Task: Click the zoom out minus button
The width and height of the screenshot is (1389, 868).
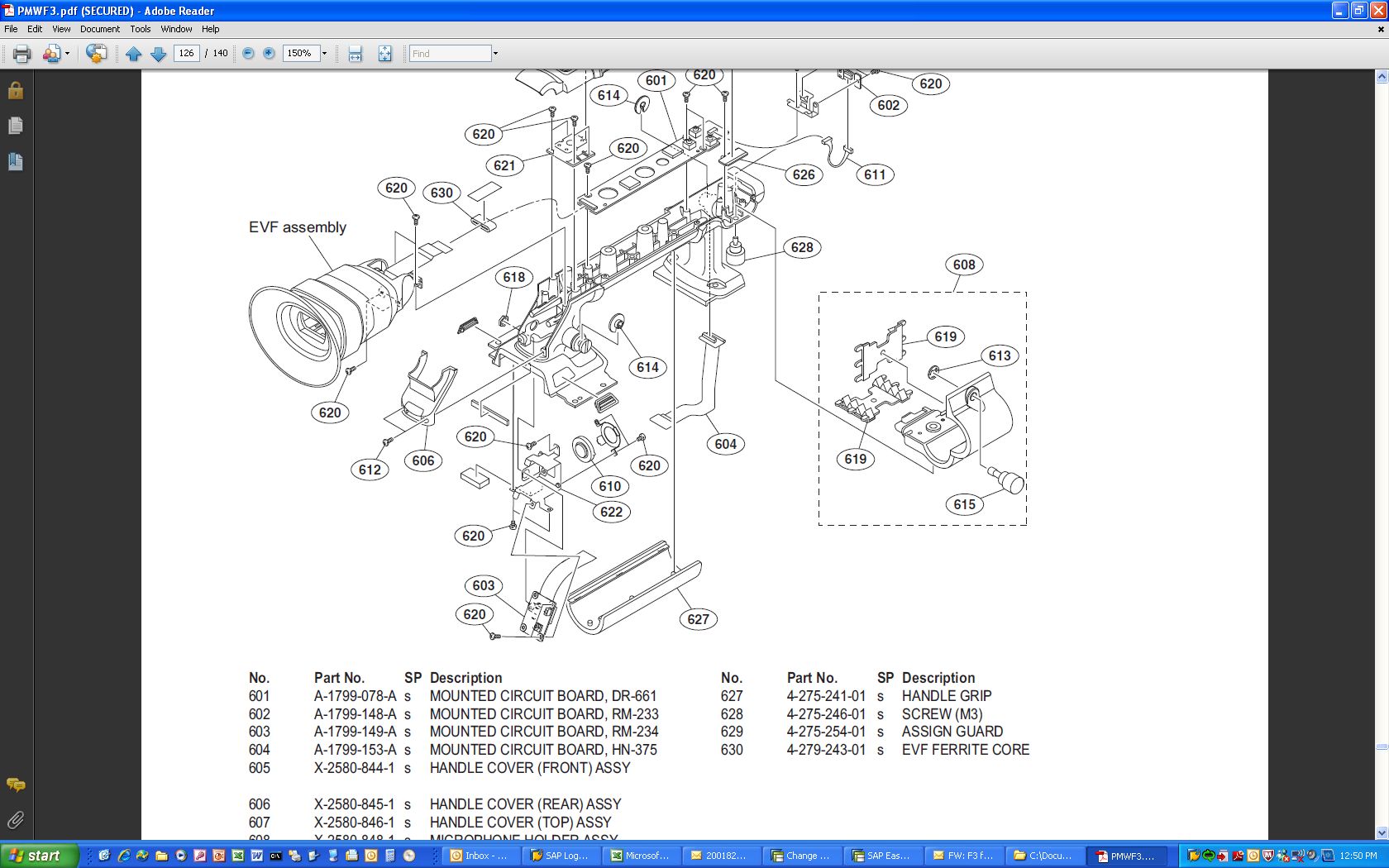Action: [x=248, y=54]
